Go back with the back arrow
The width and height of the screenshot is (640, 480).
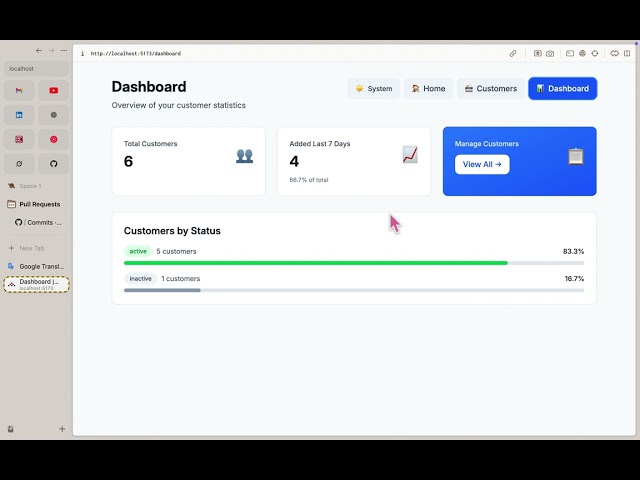coord(39,51)
